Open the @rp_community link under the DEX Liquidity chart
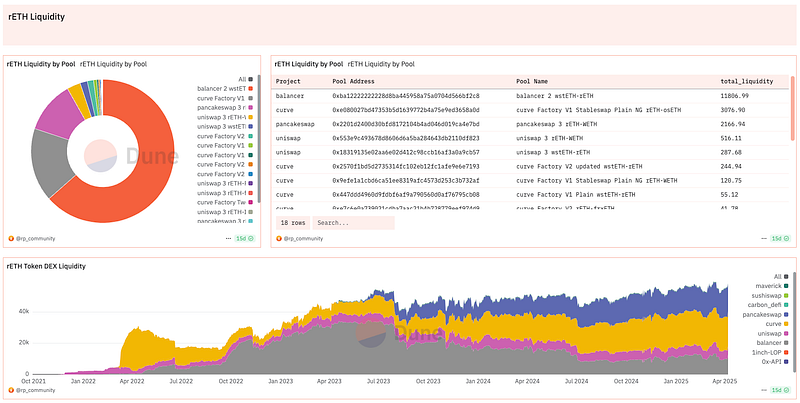This screenshot has width=800, height=403. coord(35,390)
